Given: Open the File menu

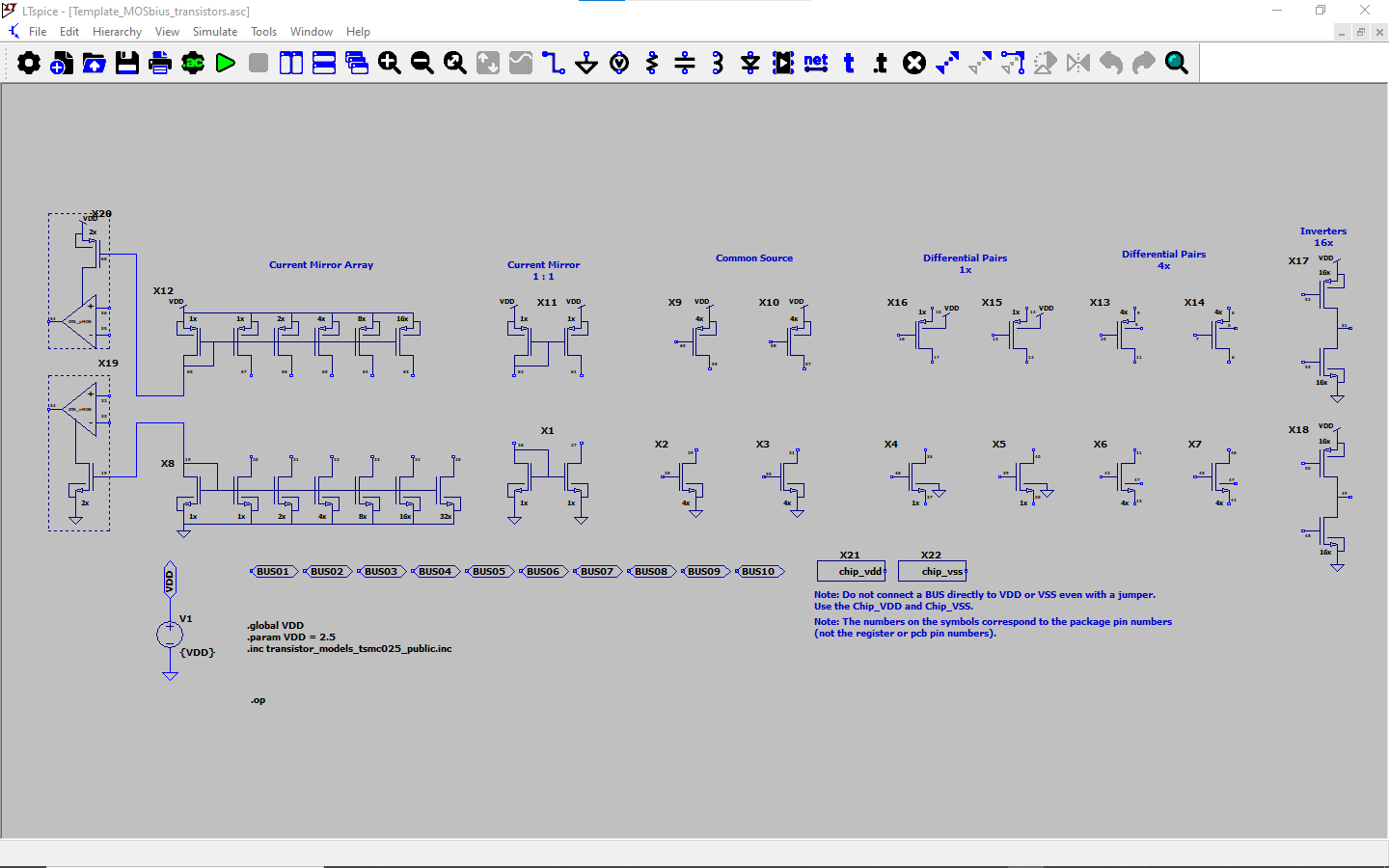Looking at the screenshot, I should click(38, 32).
